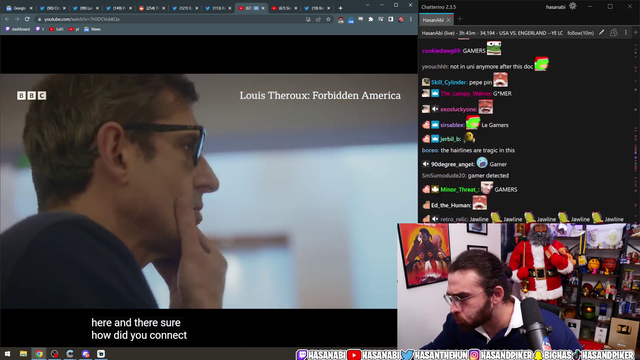640x360 pixels.
Task: Add a new split with the plus in Chatterino header
Action: (x=636, y=33)
